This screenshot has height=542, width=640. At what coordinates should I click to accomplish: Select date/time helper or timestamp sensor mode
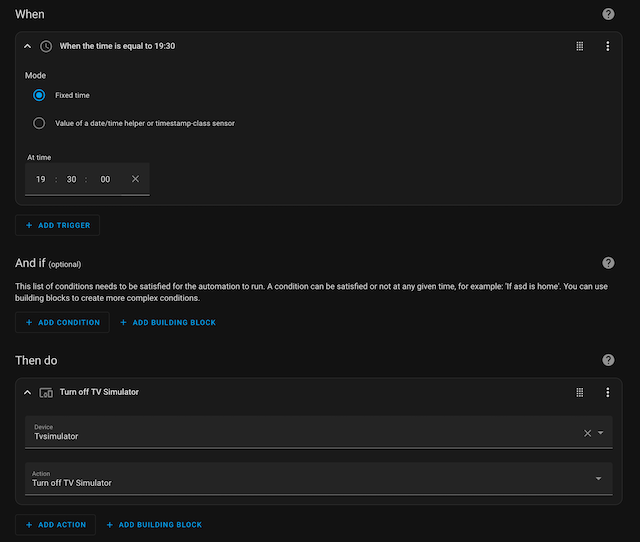click(39, 123)
